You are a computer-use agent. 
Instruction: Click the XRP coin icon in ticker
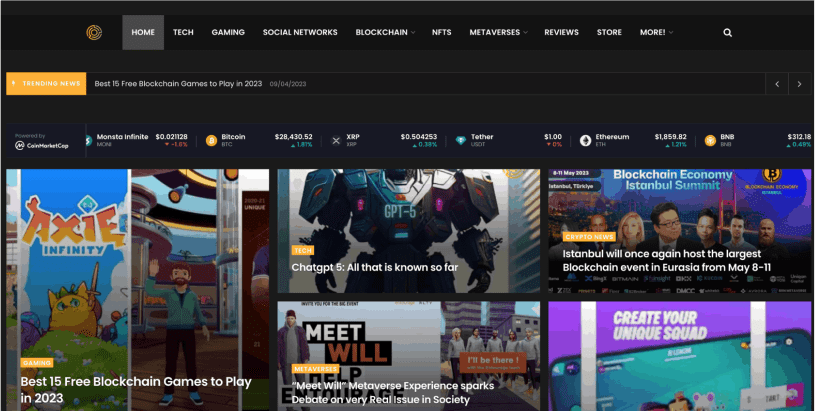point(336,140)
